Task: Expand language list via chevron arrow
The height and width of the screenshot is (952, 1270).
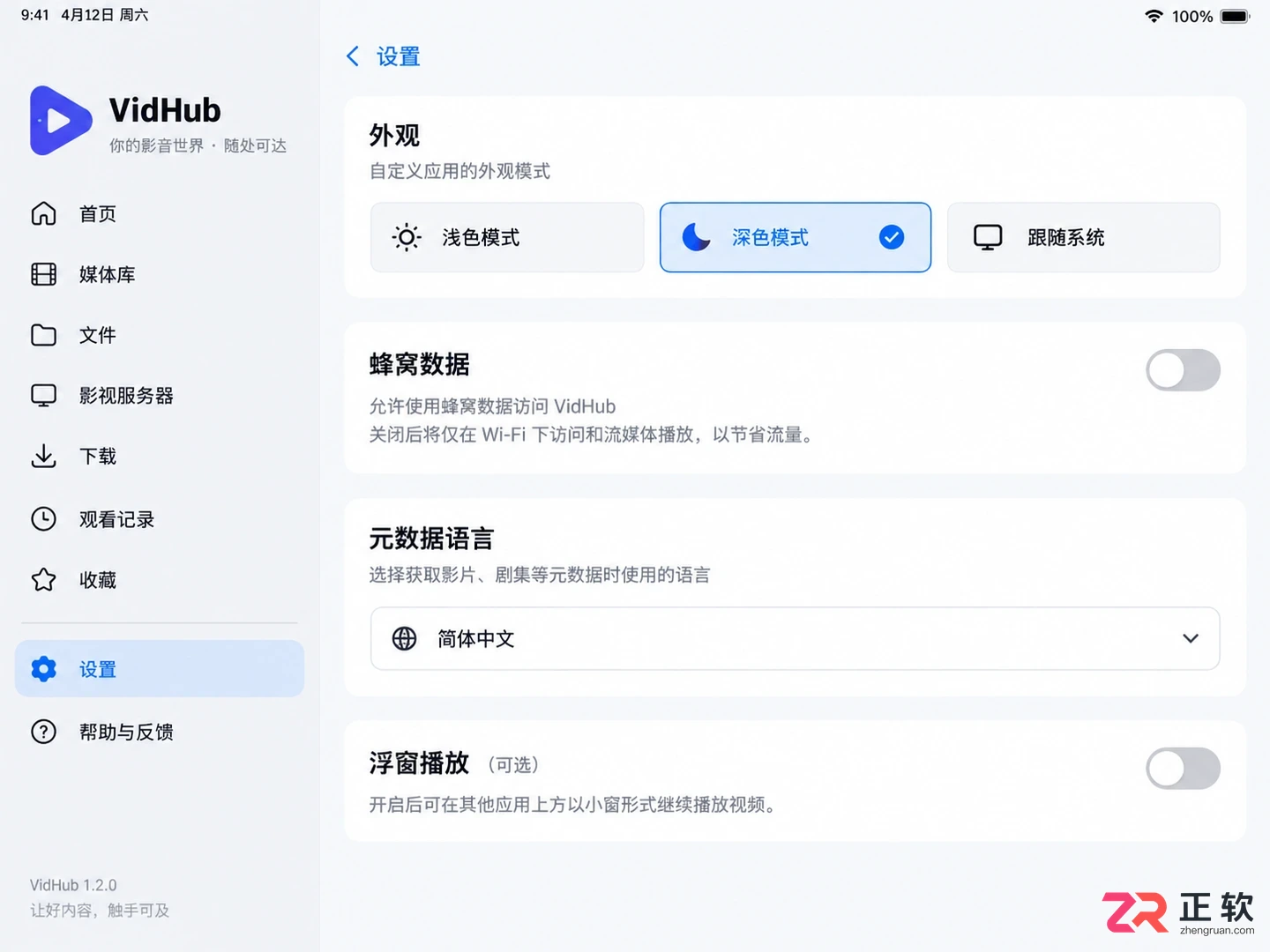Action: (x=1191, y=638)
